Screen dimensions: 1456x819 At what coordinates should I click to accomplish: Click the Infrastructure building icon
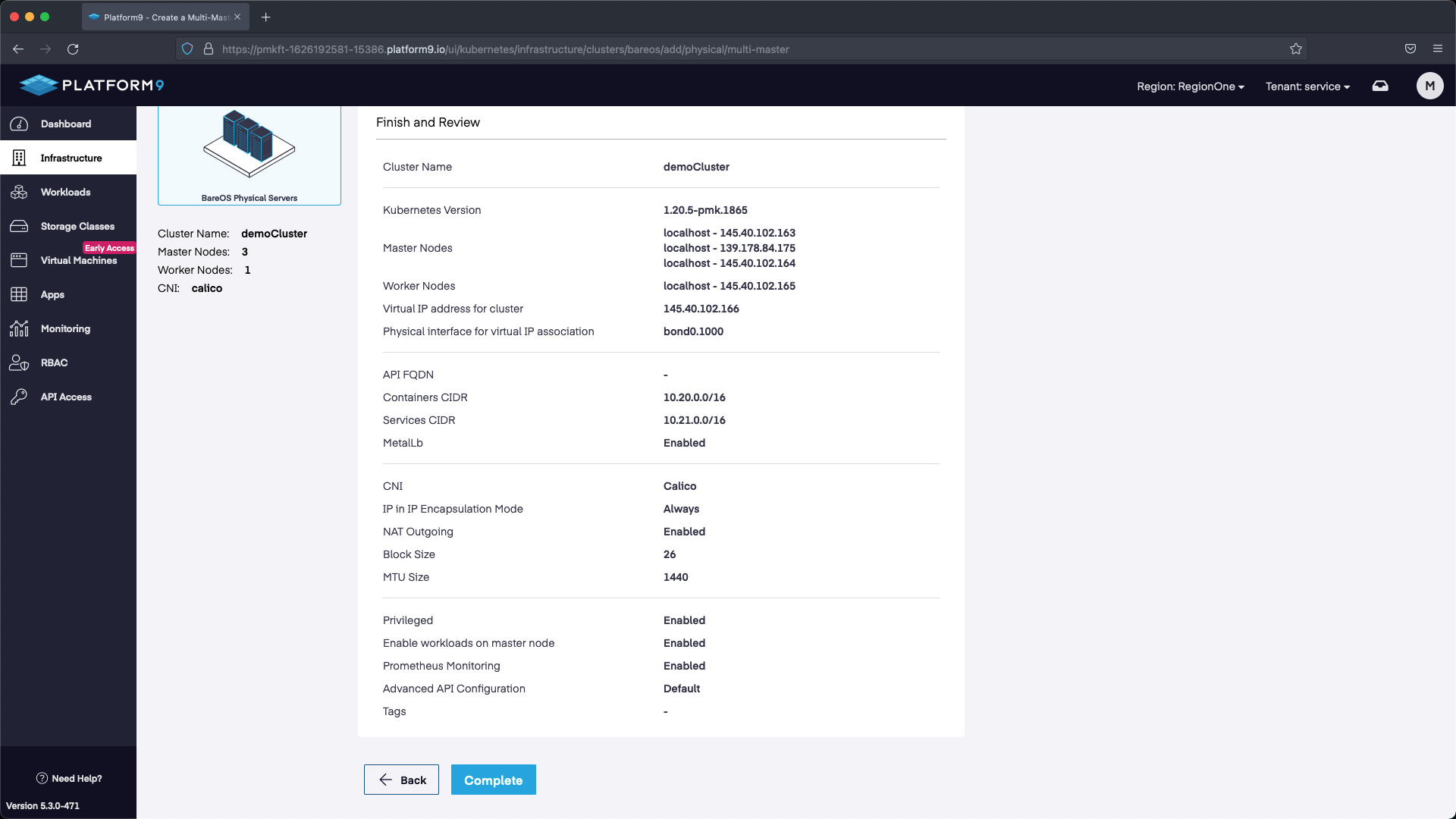[19, 158]
